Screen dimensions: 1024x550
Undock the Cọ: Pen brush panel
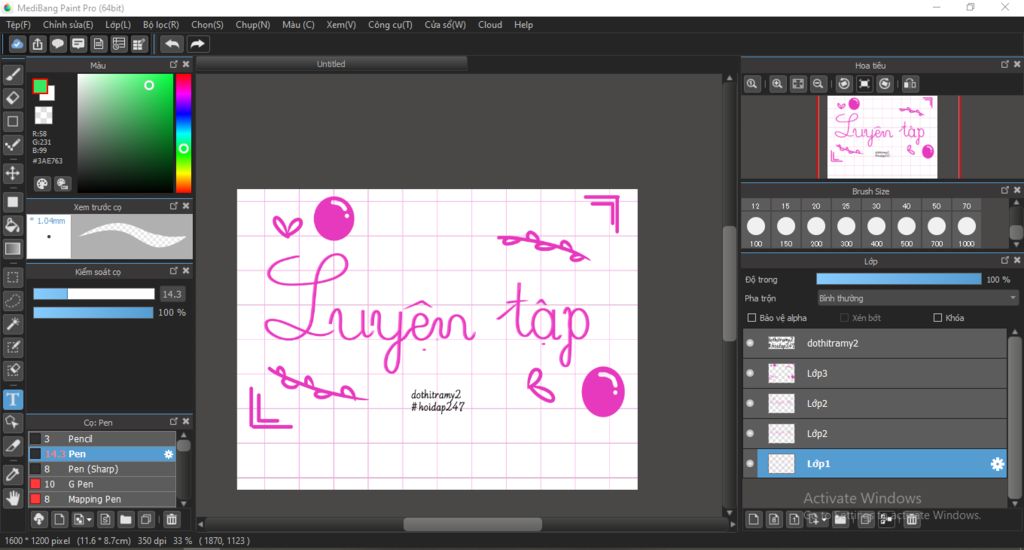click(173, 421)
